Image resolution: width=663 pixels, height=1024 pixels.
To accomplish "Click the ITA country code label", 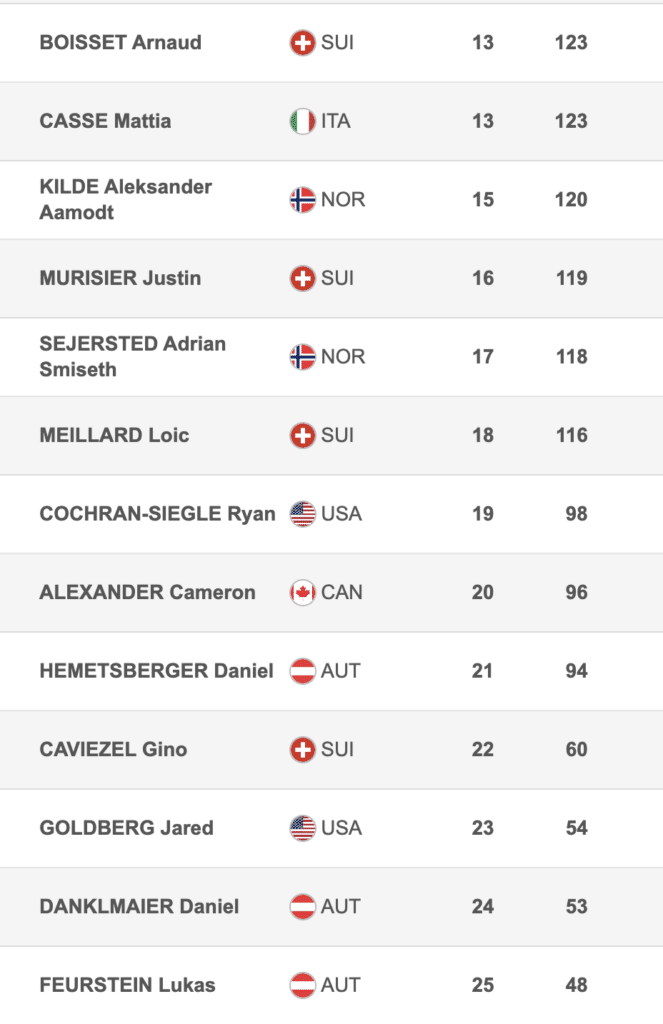I will (x=337, y=121).
